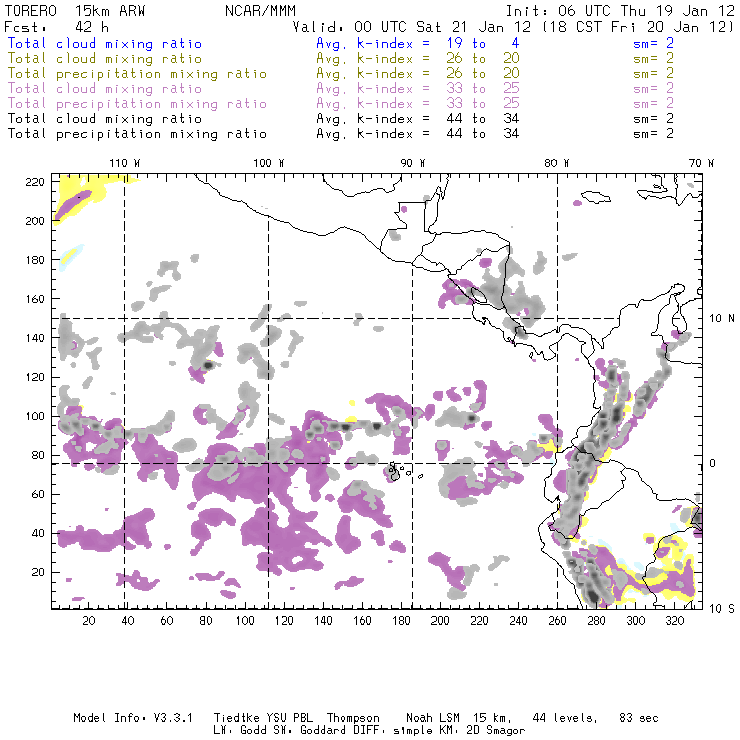Click the '10 N' latitude label
Screen dimensions: 740x740
[722, 319]
